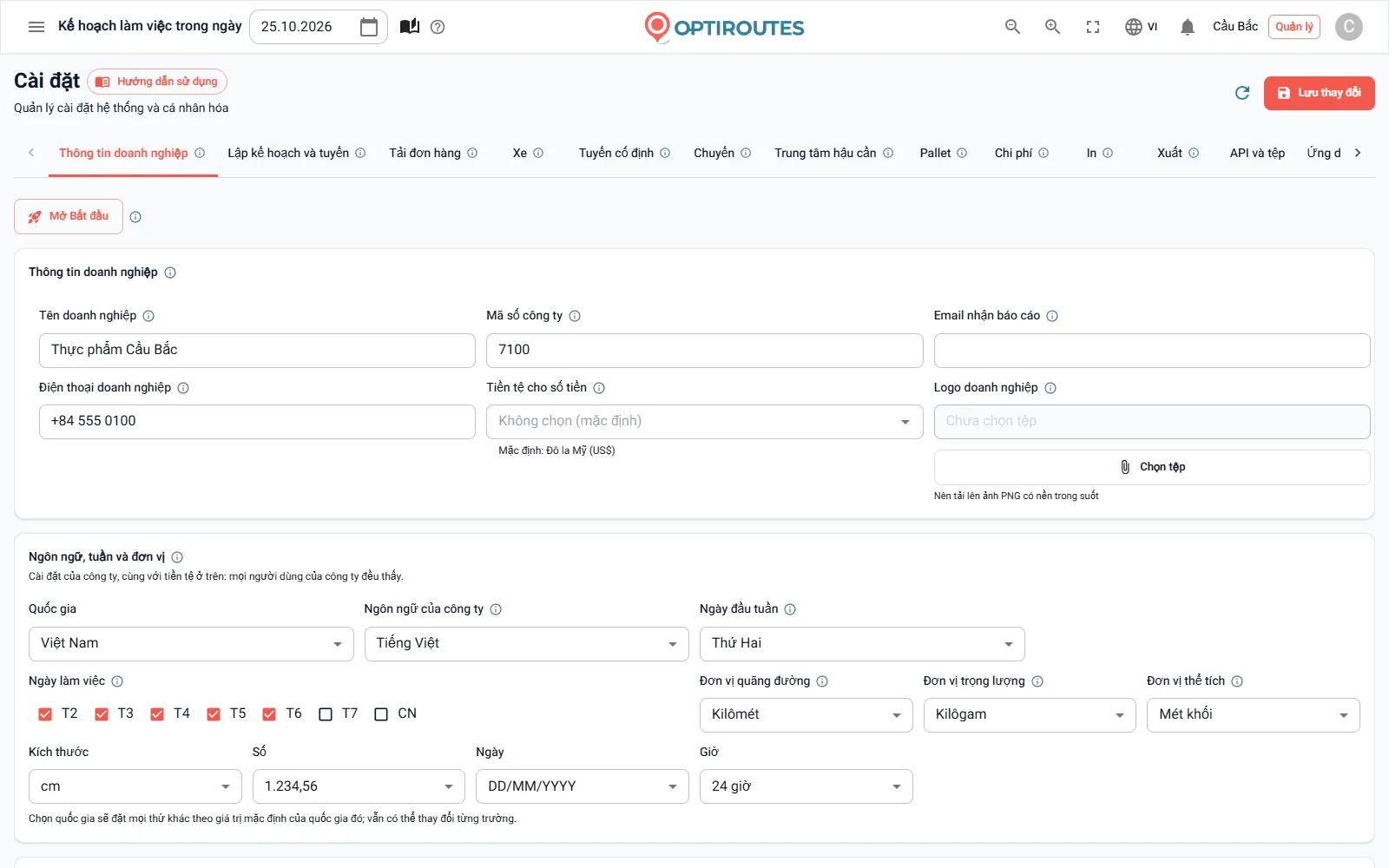The height and width of the screenshot is (868, 1389).
Task: Open the VI language globe selector
Action: [x=1141, y=27]
